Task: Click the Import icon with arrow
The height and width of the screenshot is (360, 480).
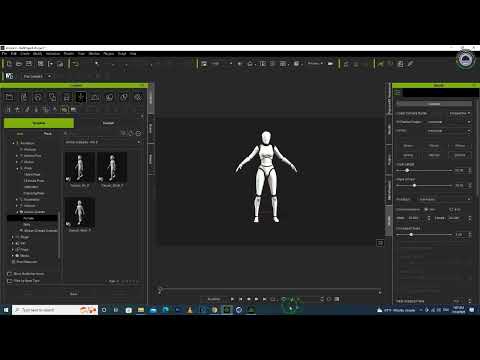Action: tap(51, 64)
